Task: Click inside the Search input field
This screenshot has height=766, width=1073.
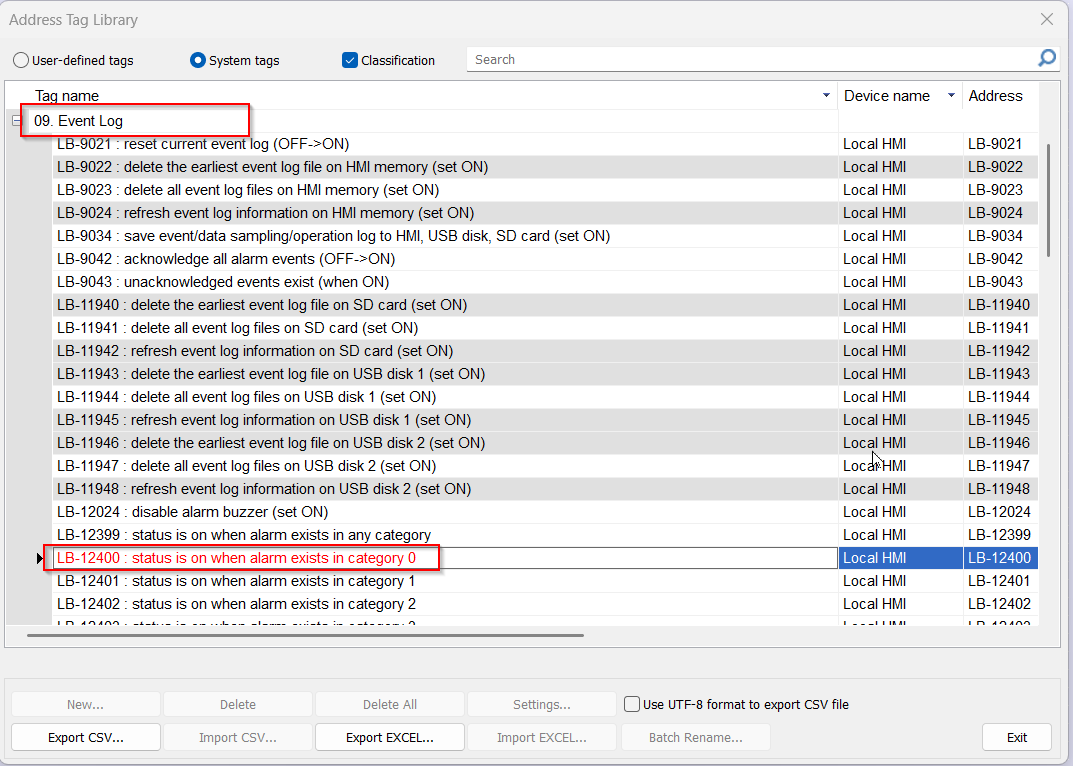Action: [x=750, y=60]
